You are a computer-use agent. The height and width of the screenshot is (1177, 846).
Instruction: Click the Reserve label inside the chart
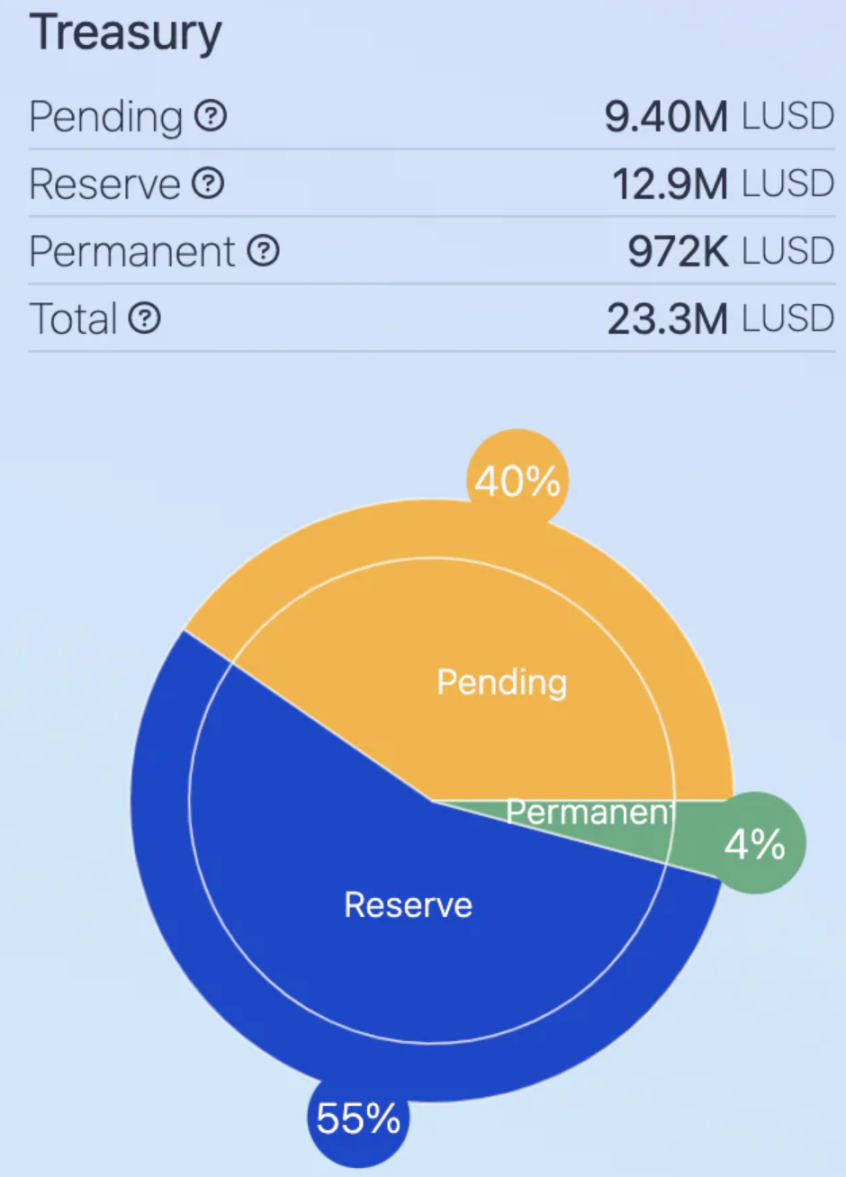[x=408, y=905]
